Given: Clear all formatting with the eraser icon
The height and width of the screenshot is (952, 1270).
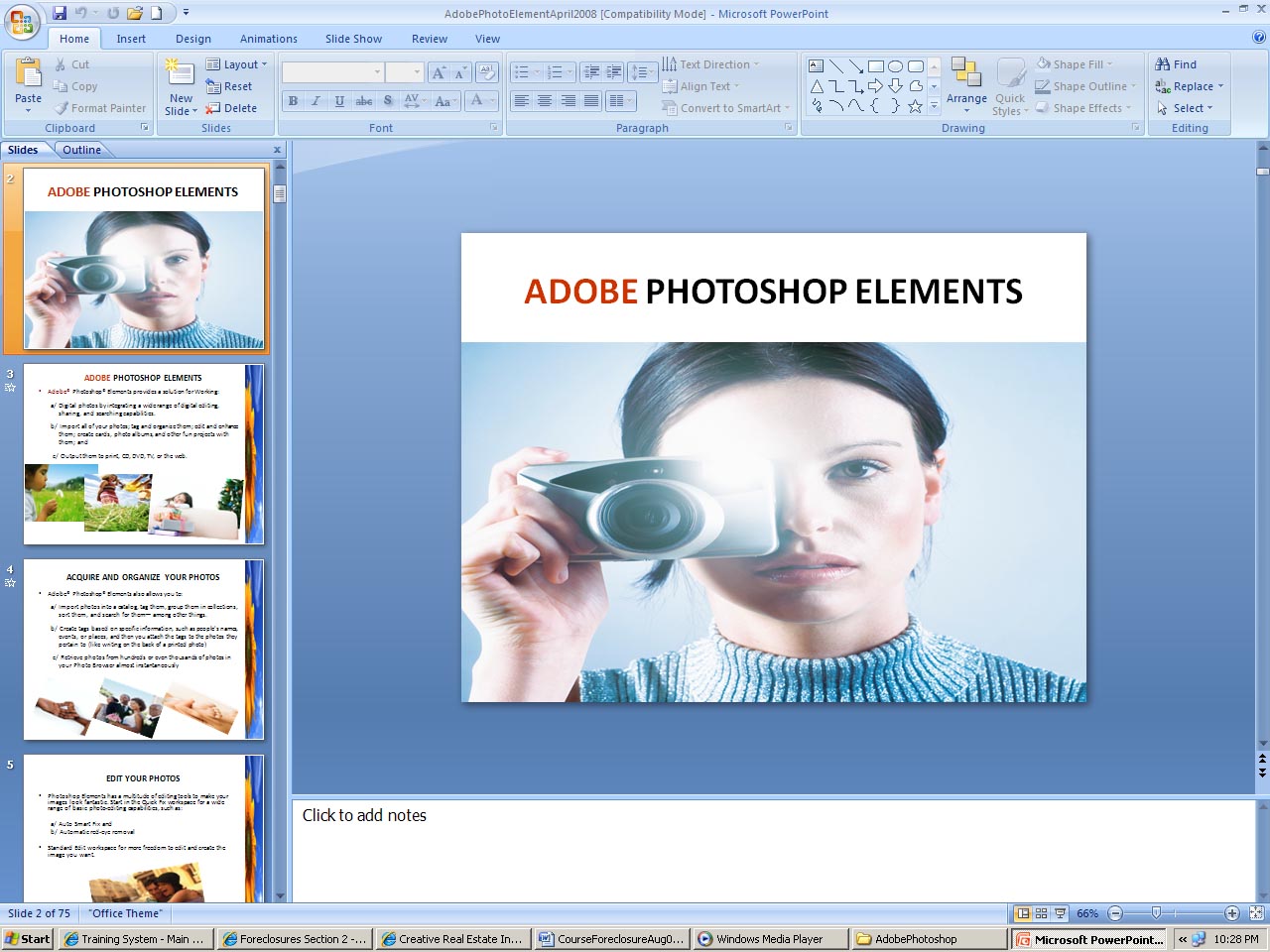Looking at the screenshot, I should 487,72.
